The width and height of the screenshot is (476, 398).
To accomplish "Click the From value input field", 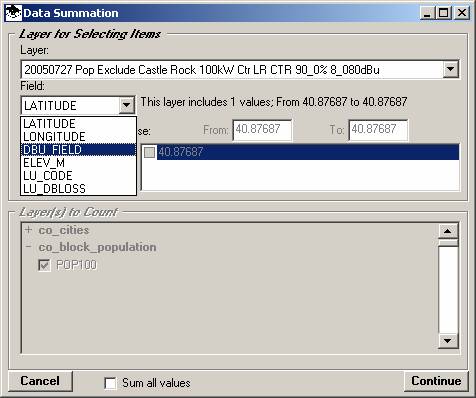I will click(x=262, y=130).
